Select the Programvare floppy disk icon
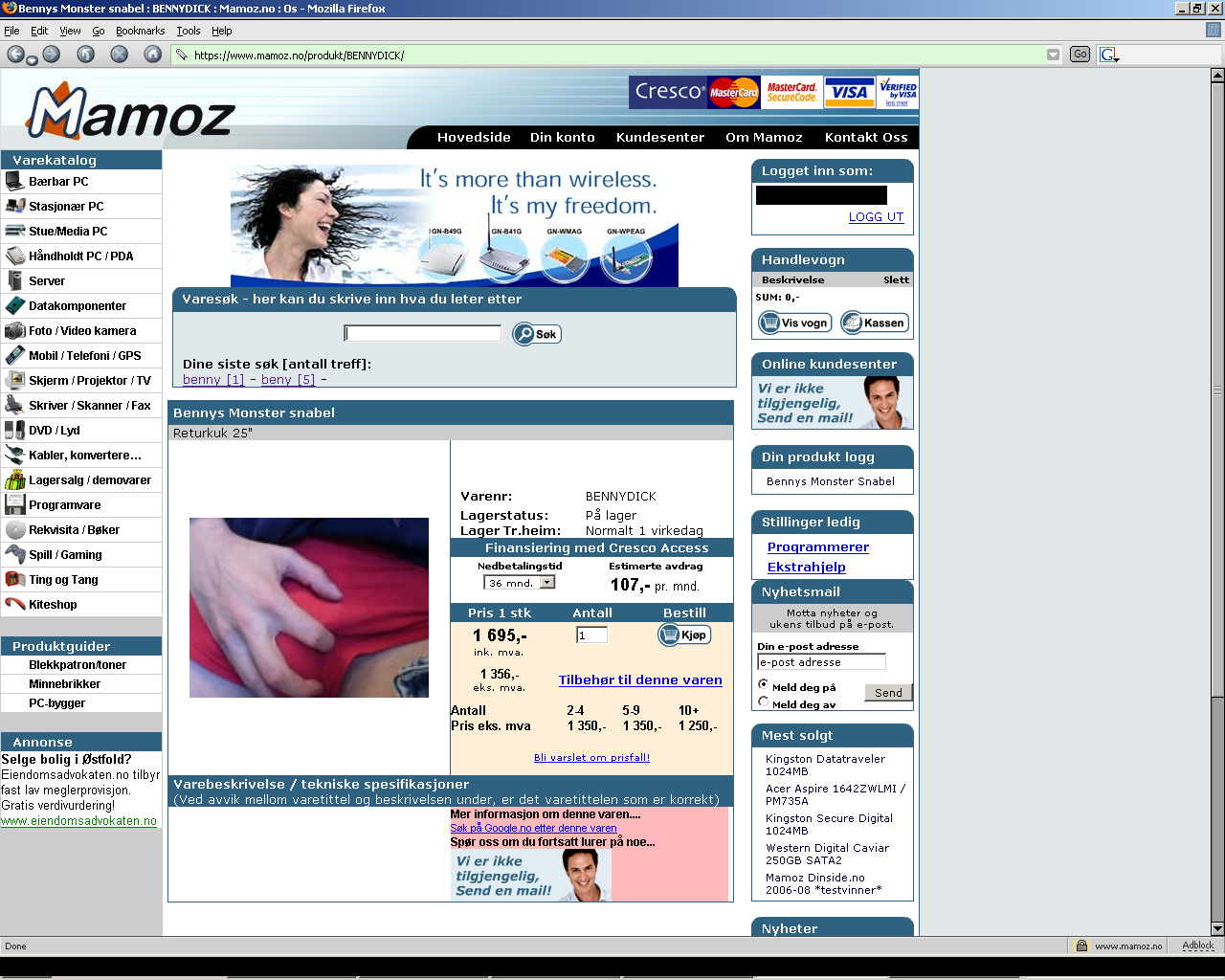Viewport: 1225px width, 980px height. (14, 504)
